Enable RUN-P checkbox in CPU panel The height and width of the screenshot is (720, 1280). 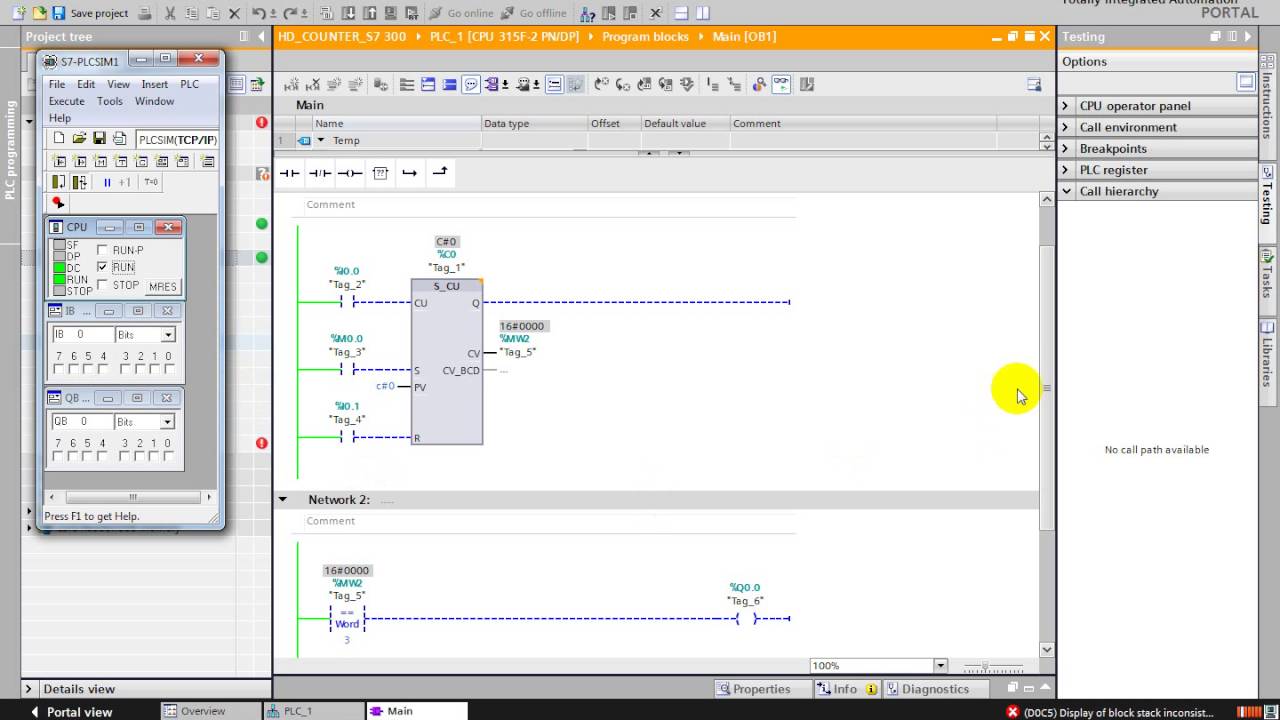point(102,250)
